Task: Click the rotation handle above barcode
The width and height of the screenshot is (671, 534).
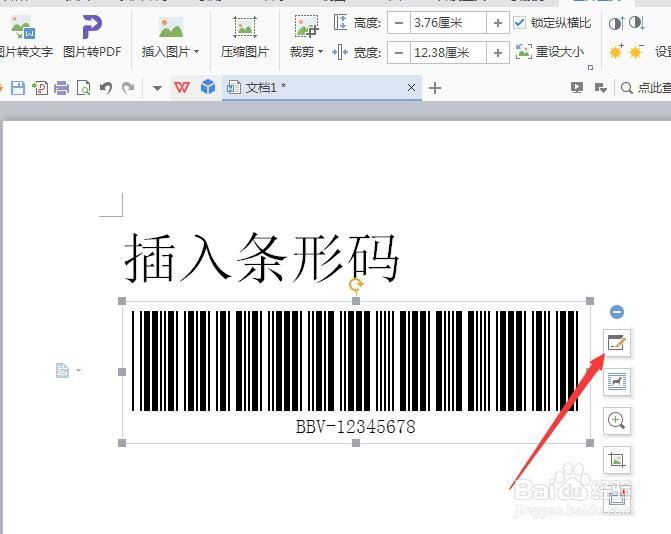Action: (356, 284)
